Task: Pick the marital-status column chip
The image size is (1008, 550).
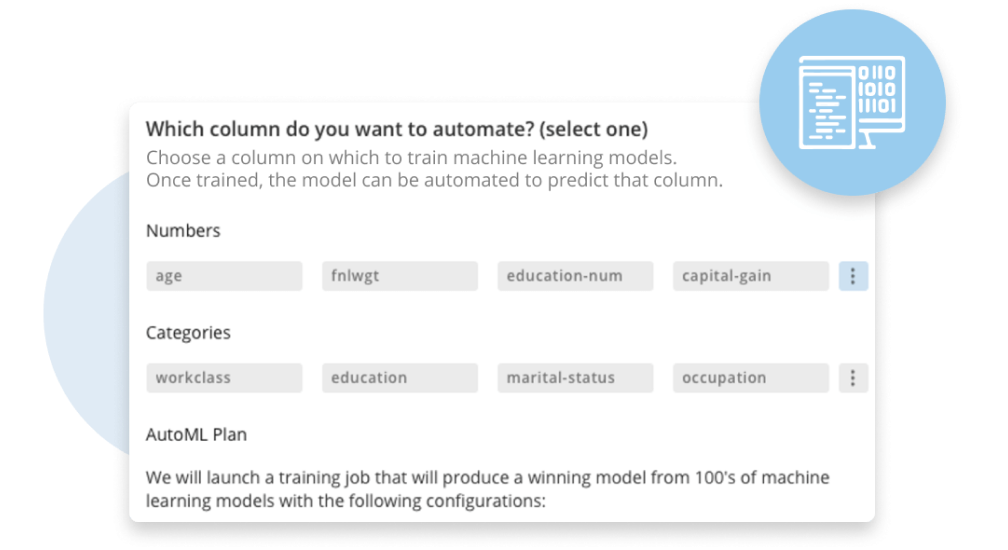Action: click(575, 378)
